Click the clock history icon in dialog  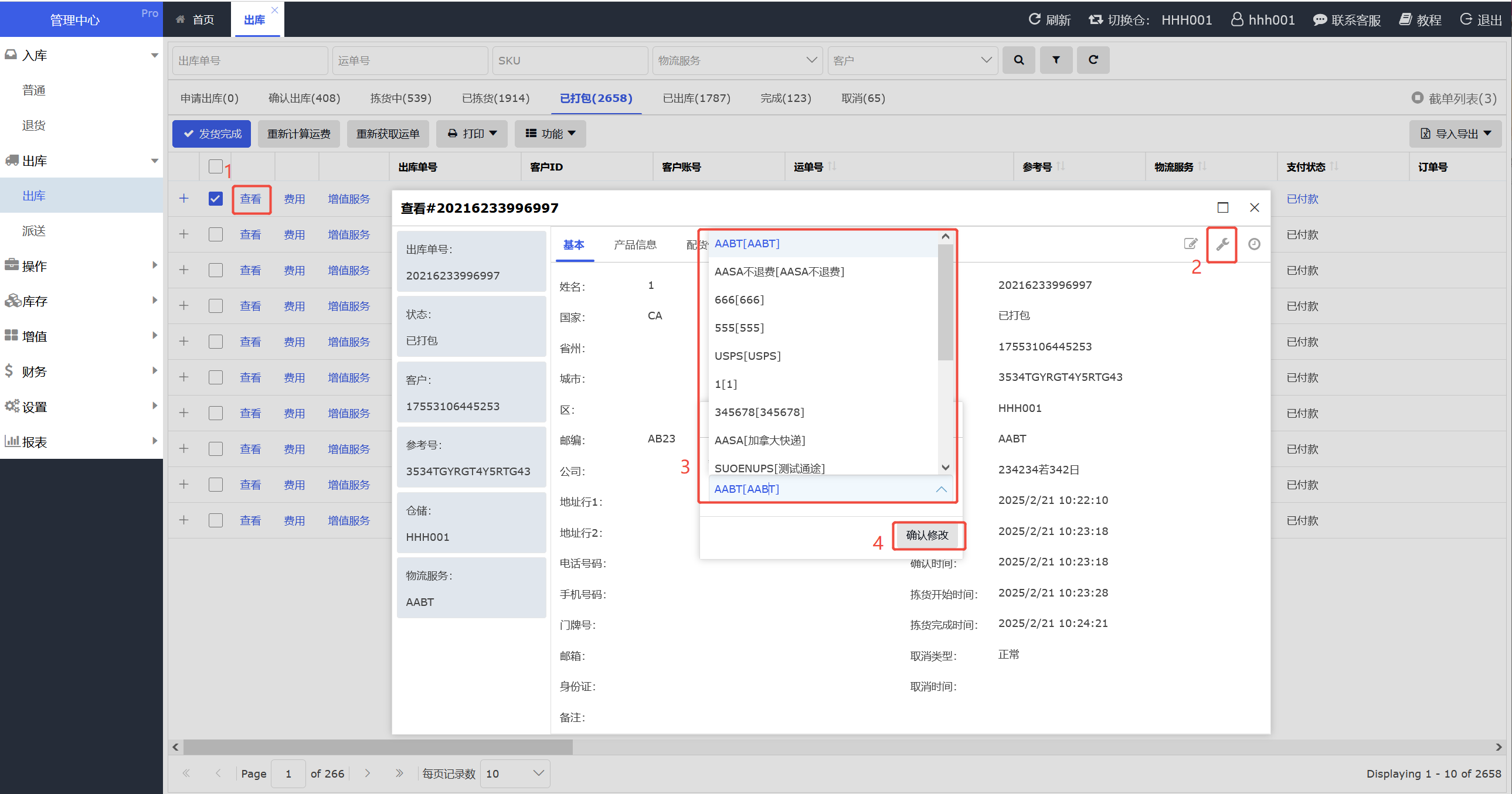(x=1254, y=244)
